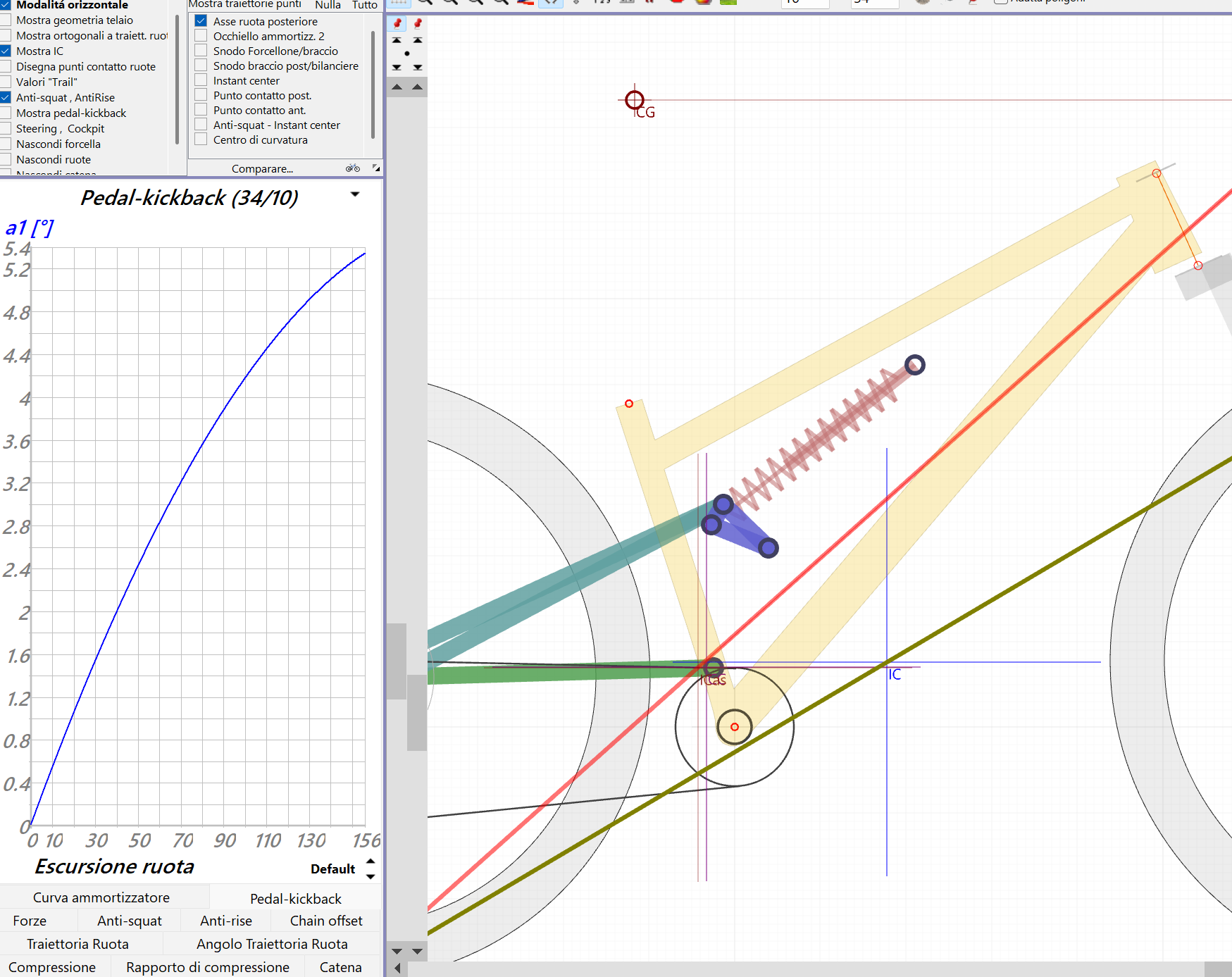The height and width of the screenshot is (977, 1232).
Task: Open the Curva ammortizzatore tab
Action: point(101,897)
